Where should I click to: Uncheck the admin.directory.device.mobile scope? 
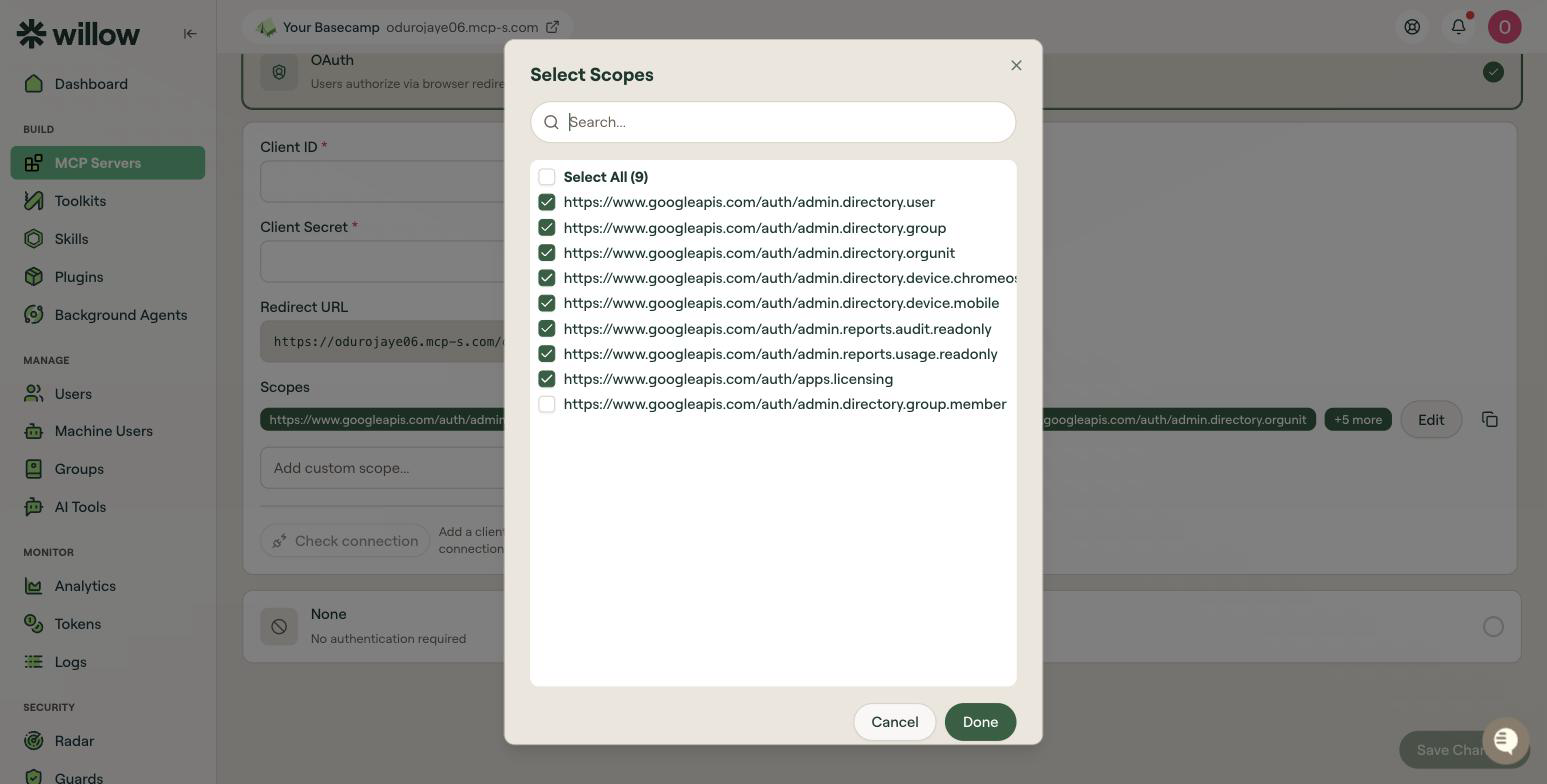click(x=547, y=303)
